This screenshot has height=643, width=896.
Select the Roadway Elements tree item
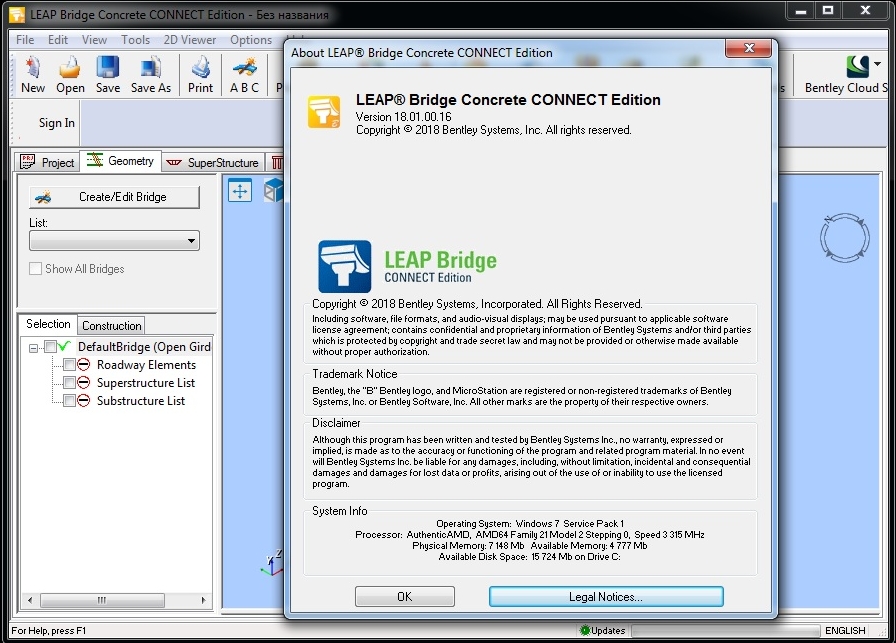(146, 365)
